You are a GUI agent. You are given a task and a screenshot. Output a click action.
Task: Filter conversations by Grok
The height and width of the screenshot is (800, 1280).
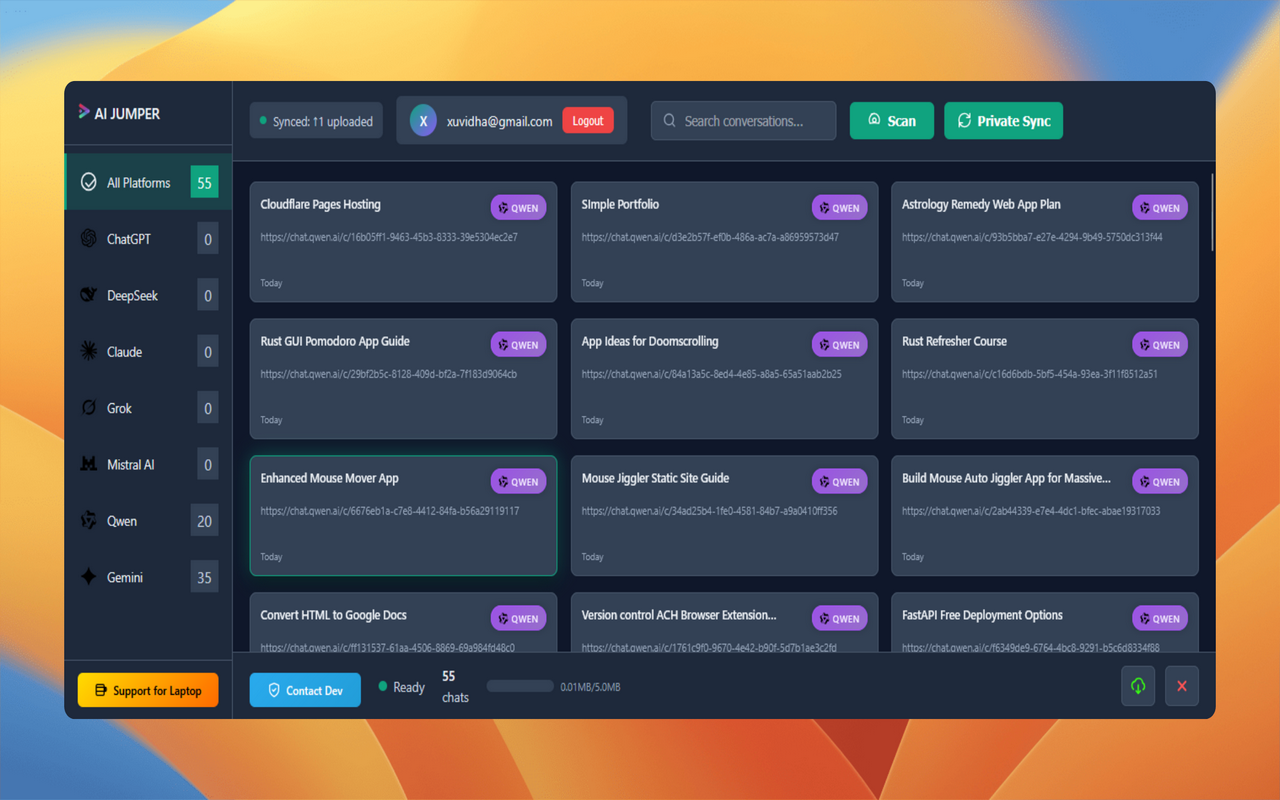point(148,408)
